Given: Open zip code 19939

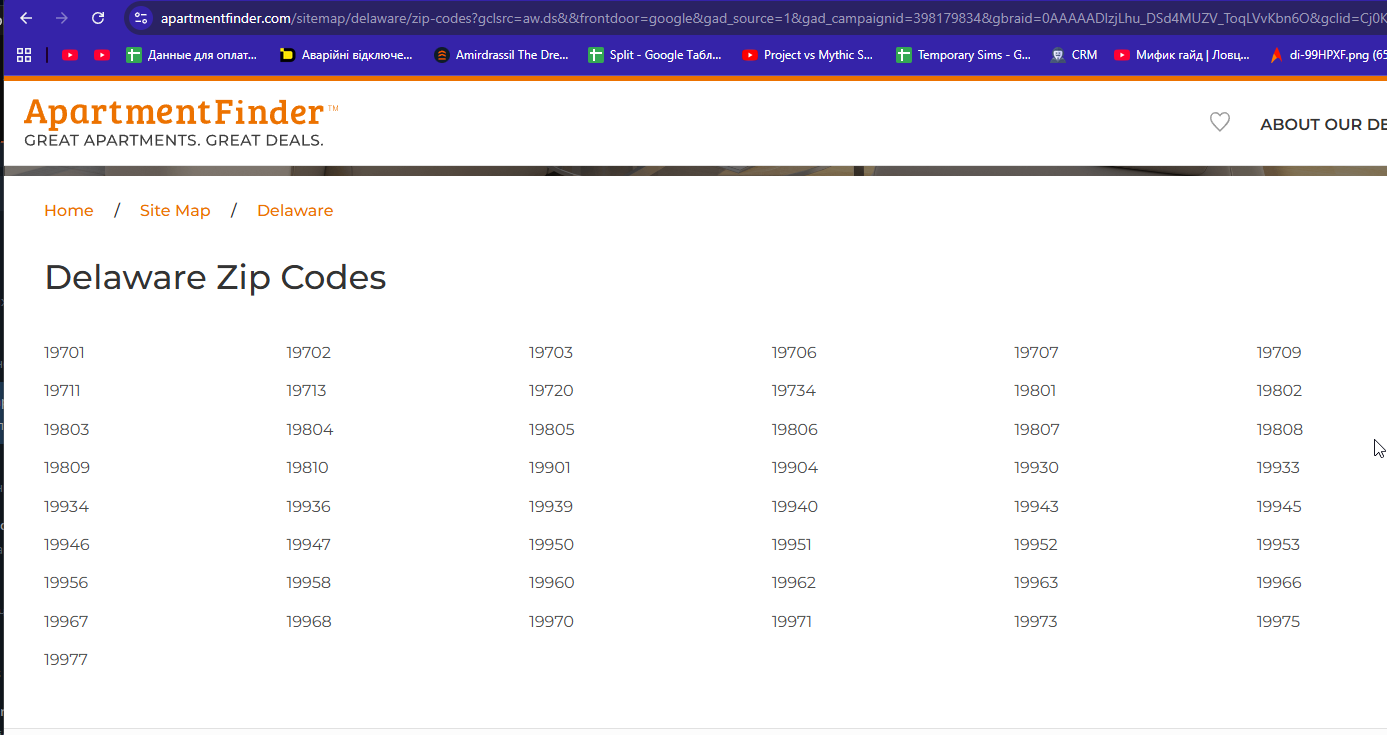Looking at the screenshot, I should (551, 506).
